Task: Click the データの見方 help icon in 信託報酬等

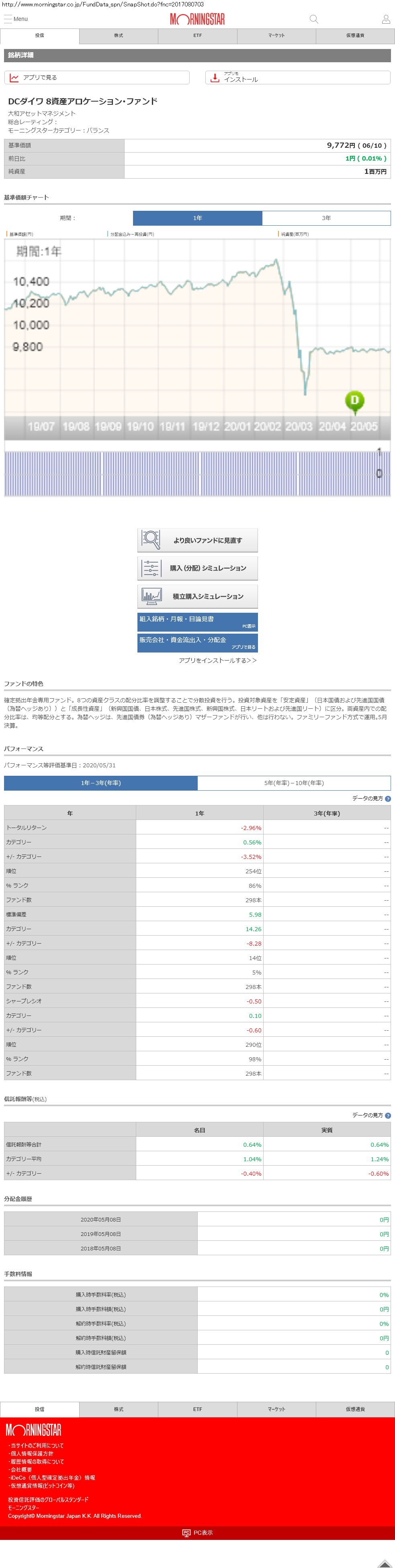Action: 388,1115
